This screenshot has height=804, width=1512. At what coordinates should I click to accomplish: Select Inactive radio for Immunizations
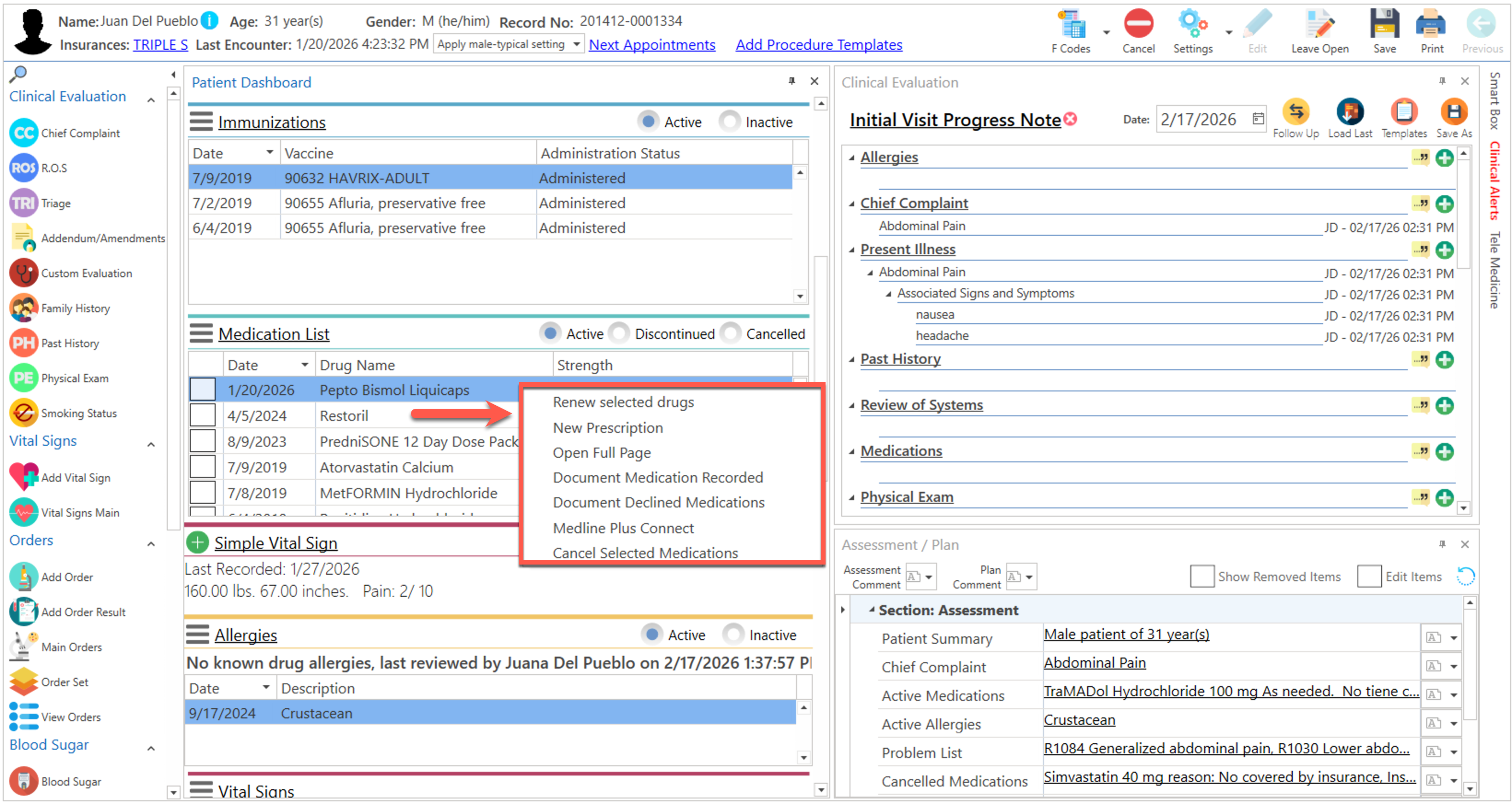[730, 122]
